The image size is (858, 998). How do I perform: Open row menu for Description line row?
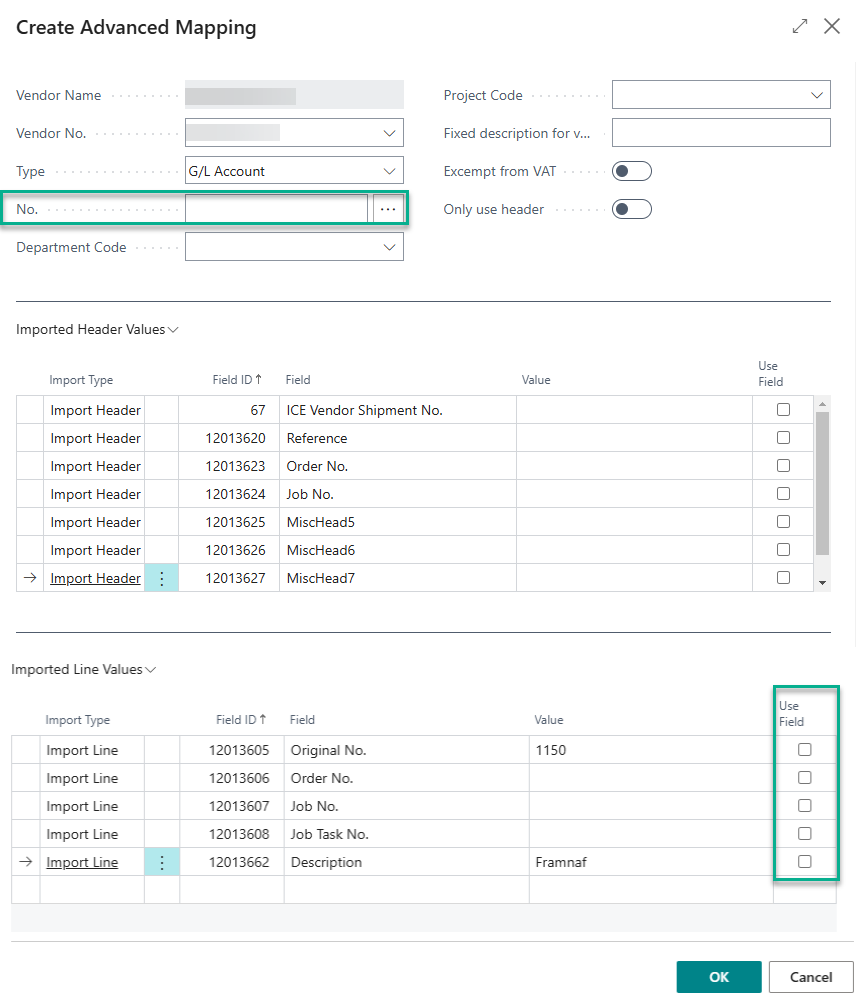[162, 862]
